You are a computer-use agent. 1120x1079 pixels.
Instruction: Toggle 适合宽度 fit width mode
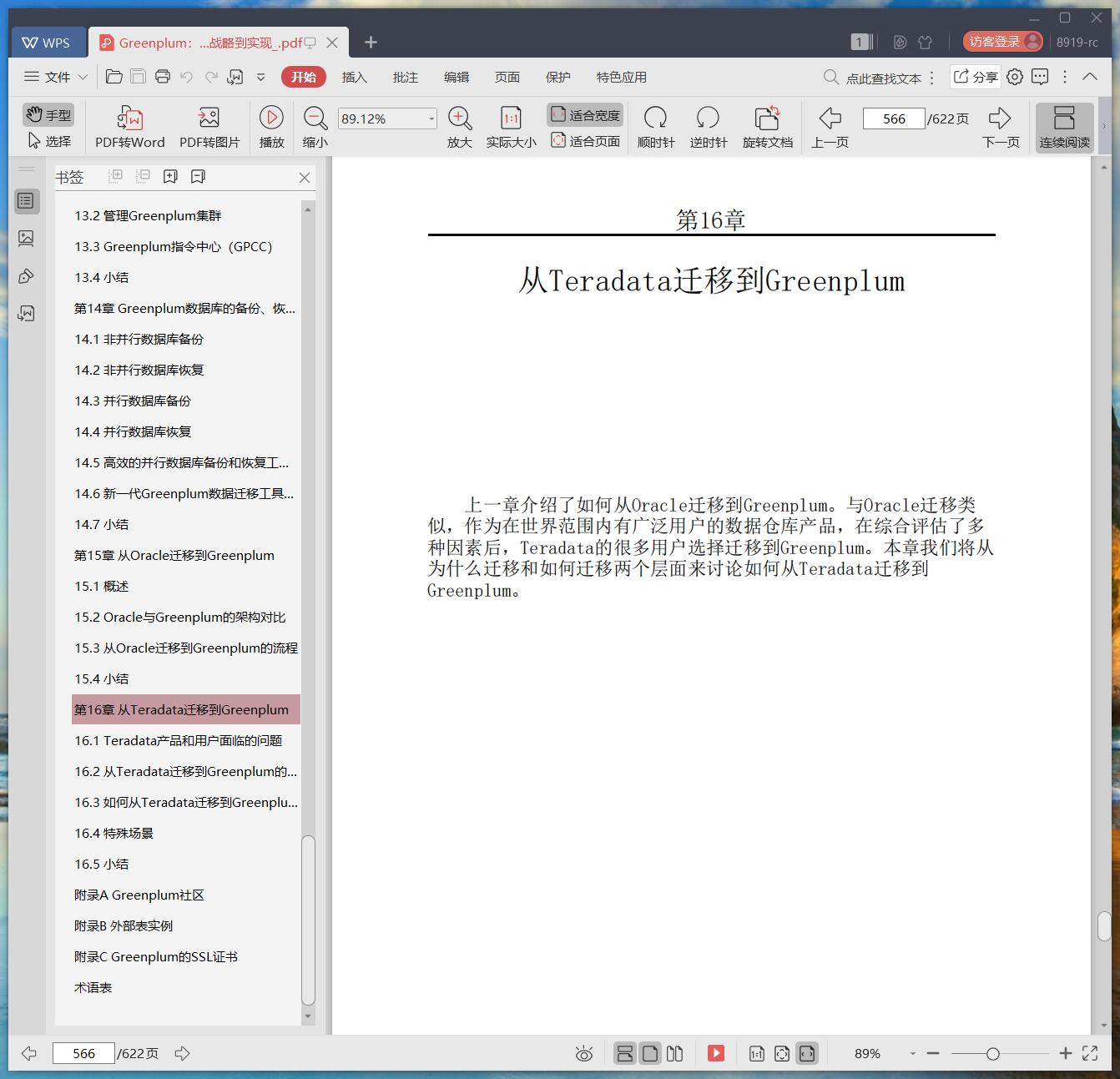[585, 115]
